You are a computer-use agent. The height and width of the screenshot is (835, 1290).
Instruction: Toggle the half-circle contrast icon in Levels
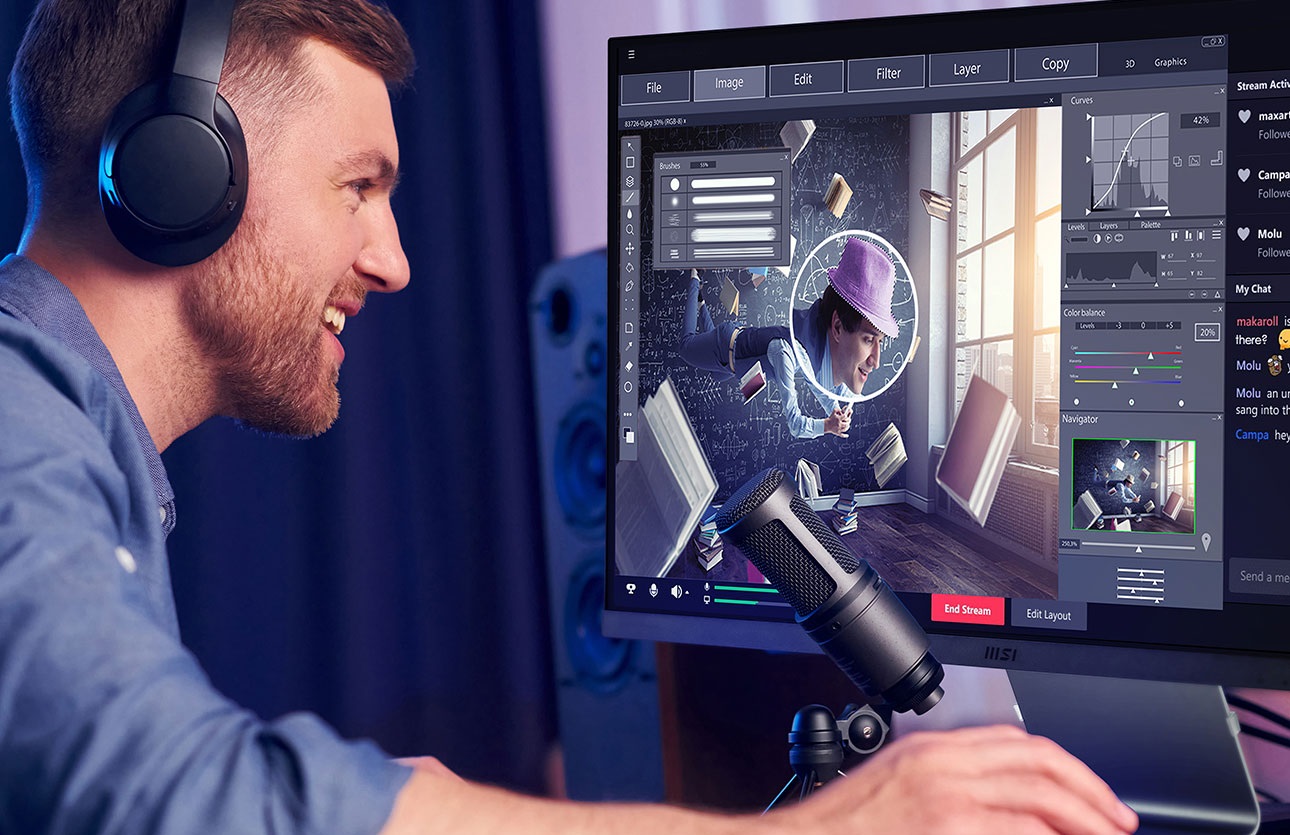click(1096, 238)
